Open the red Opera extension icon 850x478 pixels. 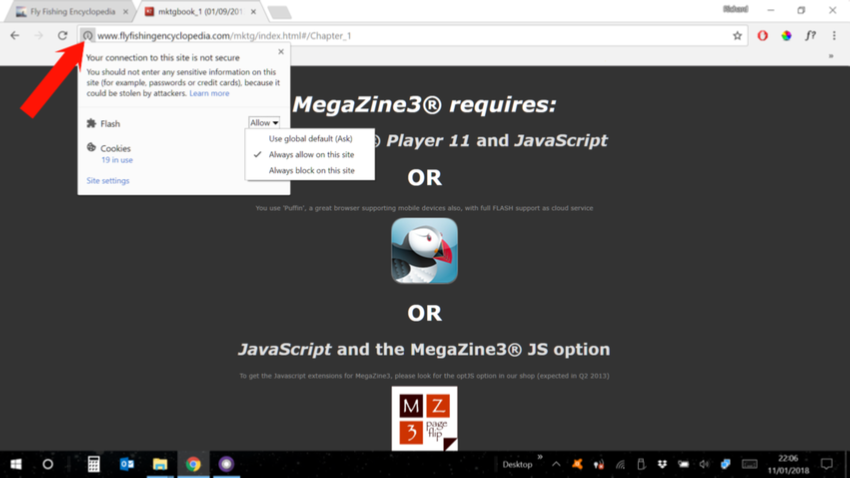click(762, 36)
